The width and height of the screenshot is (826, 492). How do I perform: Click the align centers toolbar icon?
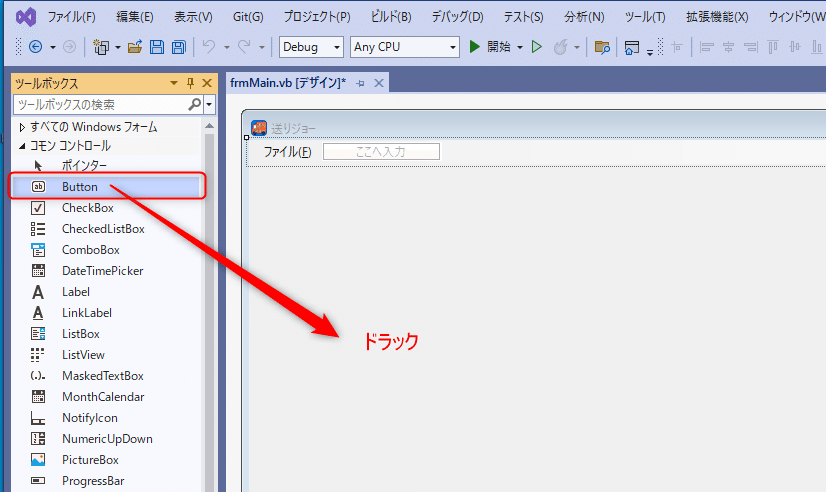coord(729,47)
